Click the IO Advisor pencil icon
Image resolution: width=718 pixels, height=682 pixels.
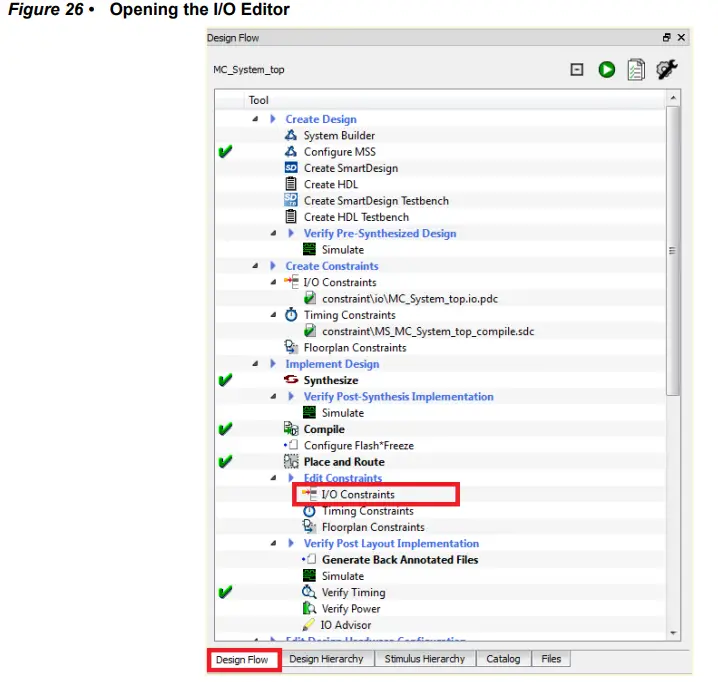pyautogui.click(x=309, y=624)
